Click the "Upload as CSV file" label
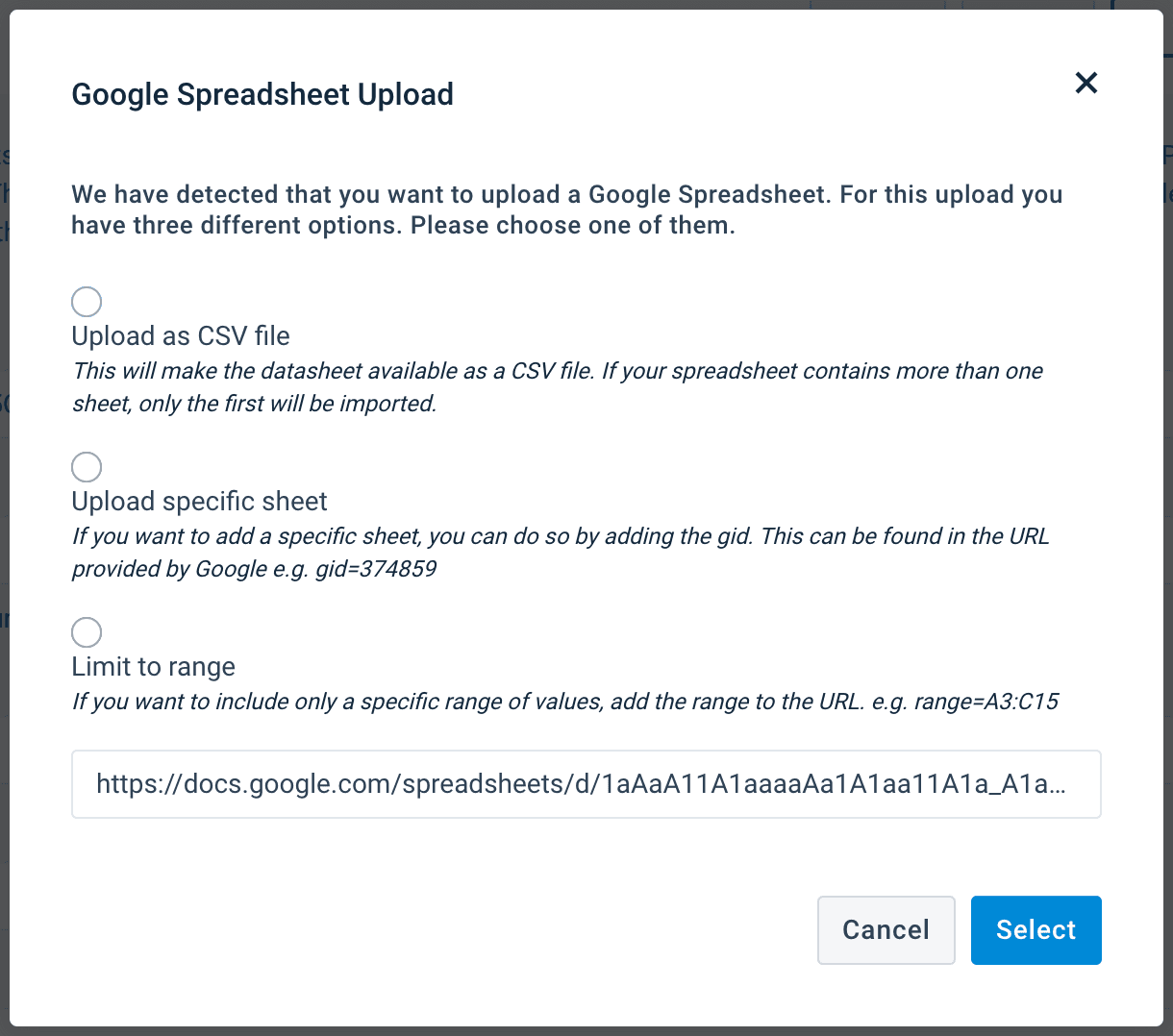Viewport: 1173px width, 1036px height. tap(181, 336)
